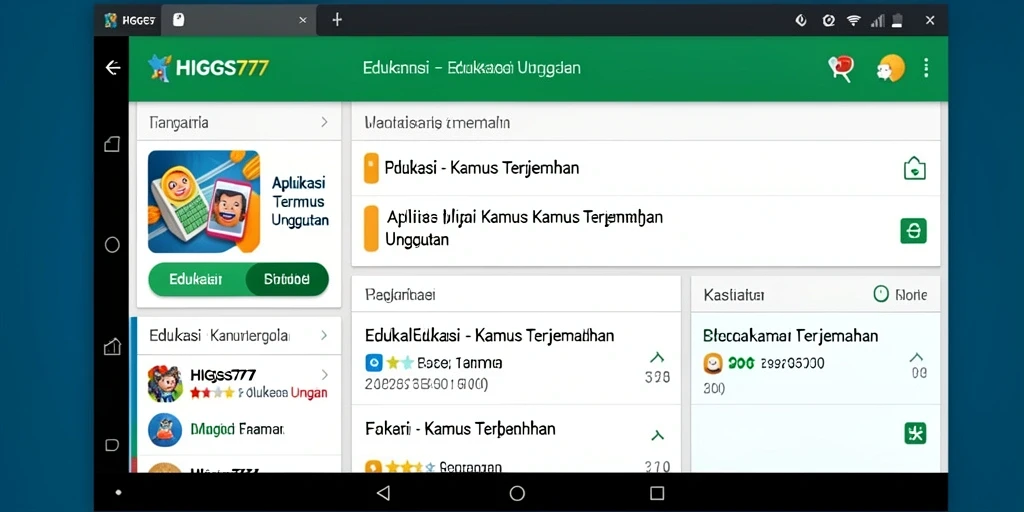This screenshot has width=1024, height=512.
Task: Click the blue badge under EdukalEdukasi
Action: tap(374, 363)
